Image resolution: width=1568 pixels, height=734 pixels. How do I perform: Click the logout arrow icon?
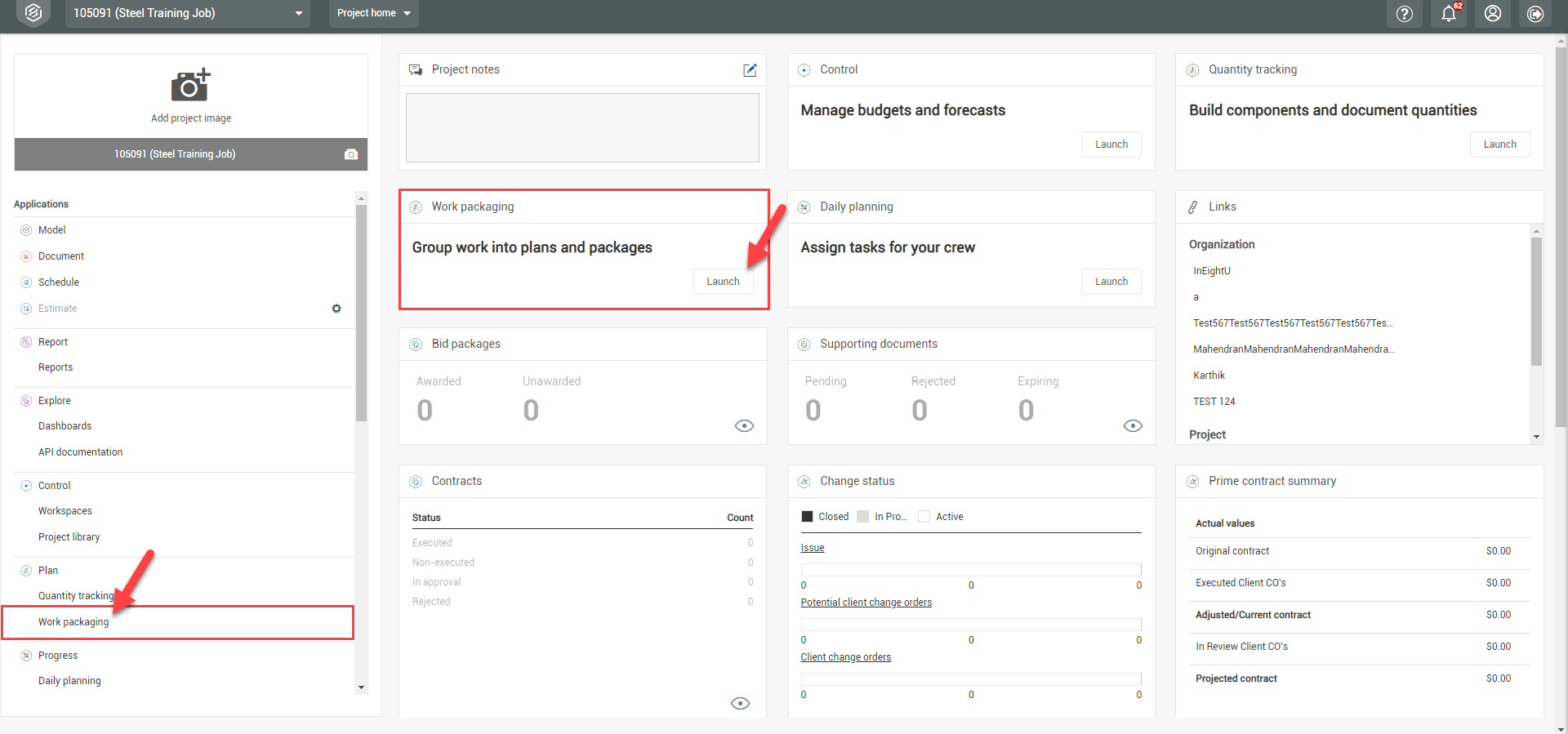coord(1535,14)
